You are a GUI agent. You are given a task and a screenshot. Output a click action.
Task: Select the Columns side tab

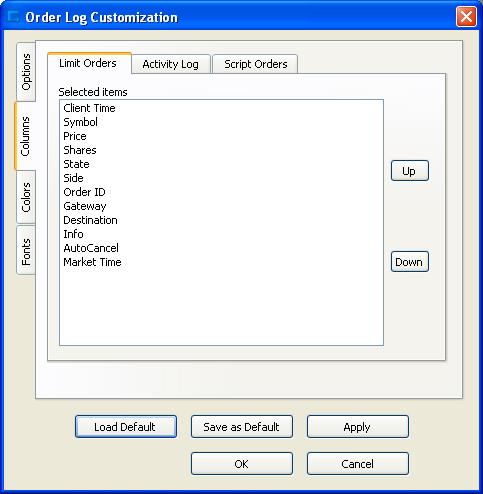25,136
